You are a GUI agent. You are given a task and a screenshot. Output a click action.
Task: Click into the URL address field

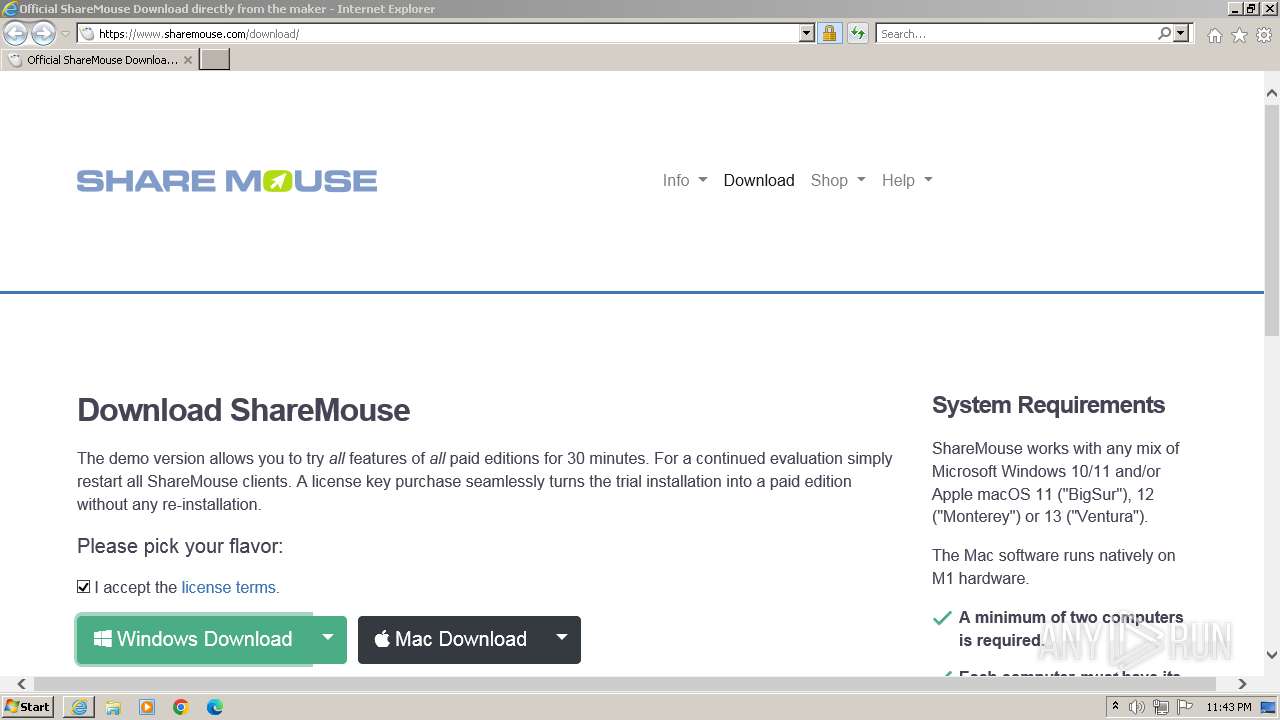pyautogui.click(x=447, y=33)
